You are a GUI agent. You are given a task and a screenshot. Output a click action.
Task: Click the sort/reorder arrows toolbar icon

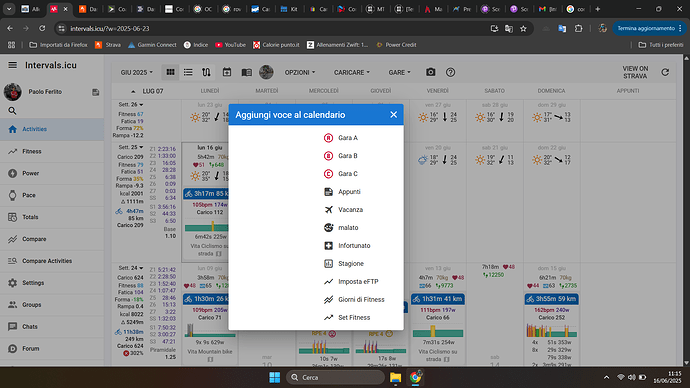point(206,72)
